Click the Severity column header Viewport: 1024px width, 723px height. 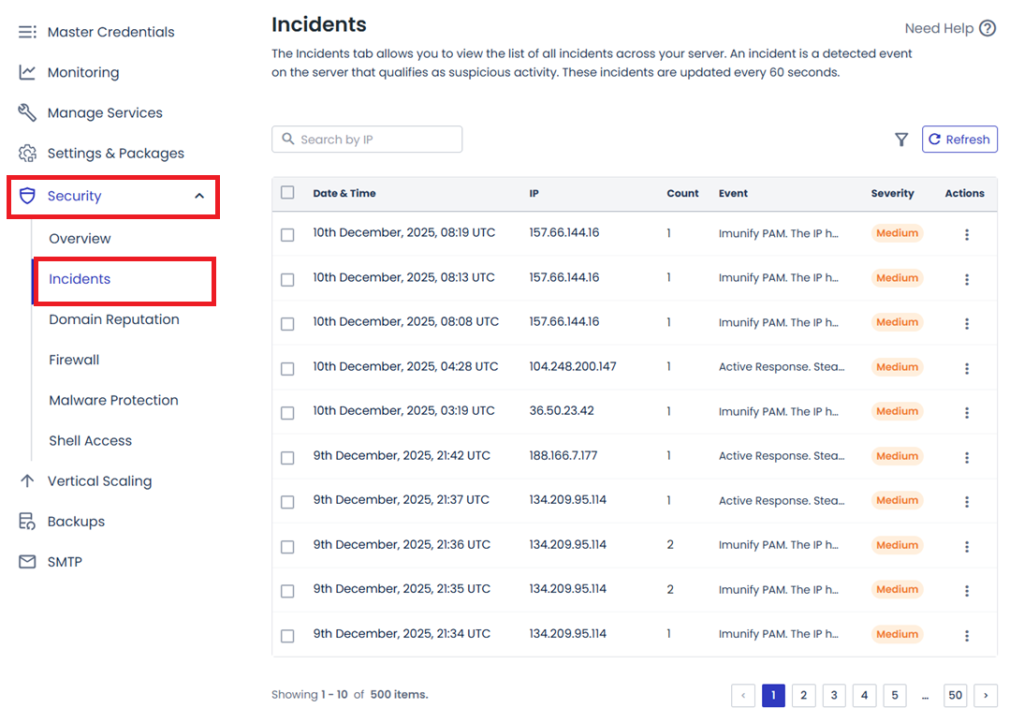coord(892,193)
